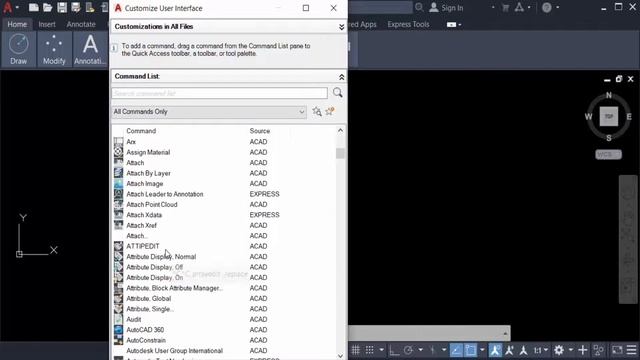Open the All Commands Only filter dropdown

pyautogui.click(x=209, y=112)
